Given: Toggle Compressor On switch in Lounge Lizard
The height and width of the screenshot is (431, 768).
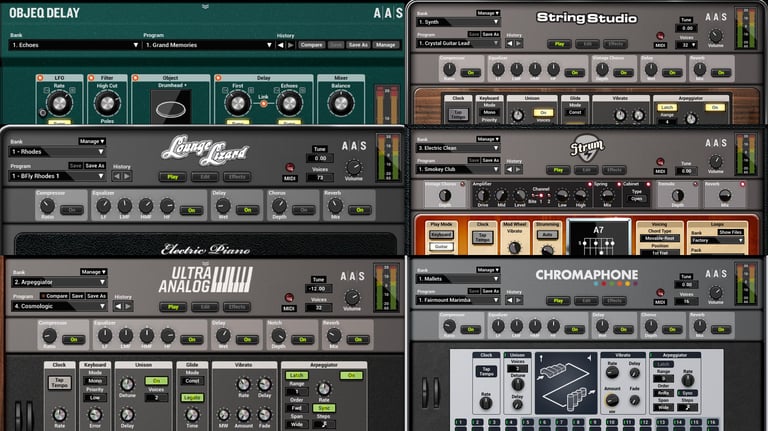Looking at the screenshot, I should 72,210.
